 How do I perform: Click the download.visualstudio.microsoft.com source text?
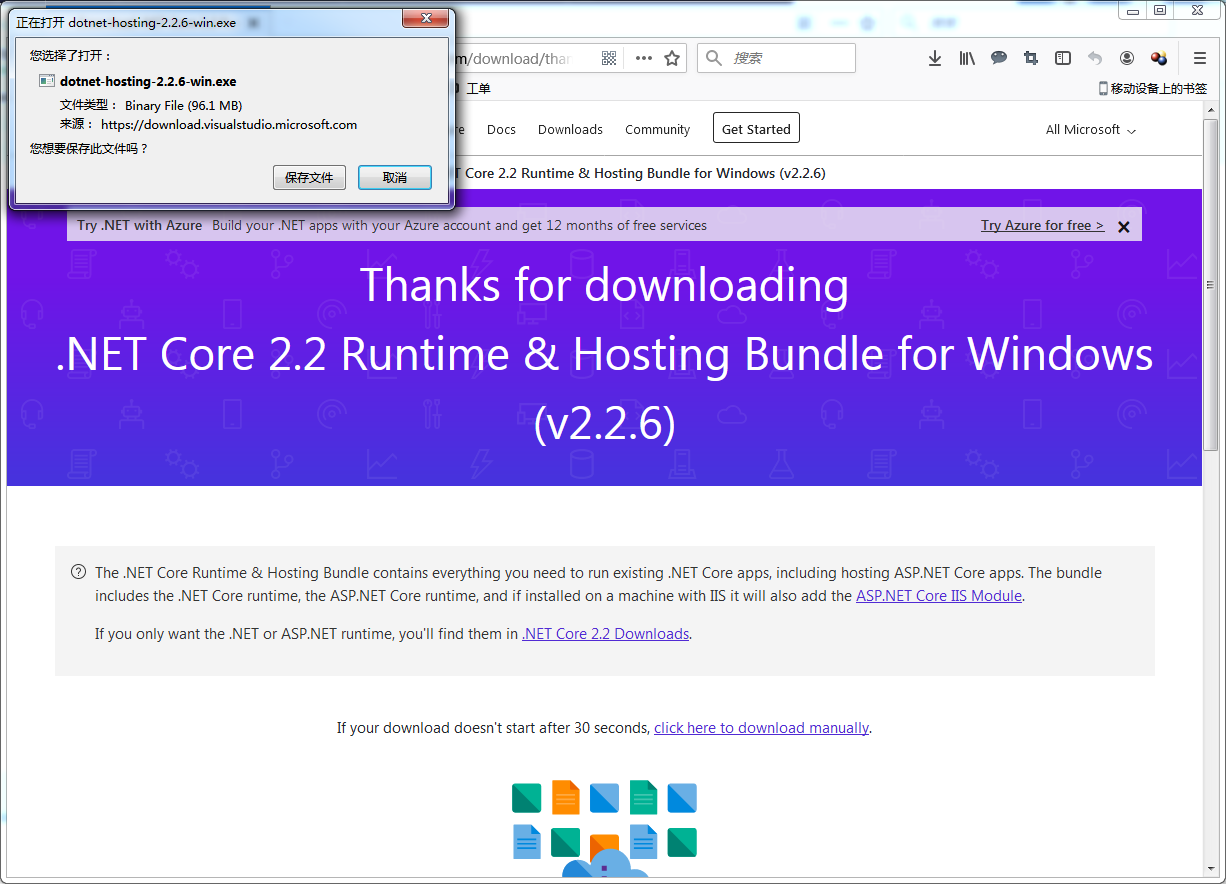229,125
